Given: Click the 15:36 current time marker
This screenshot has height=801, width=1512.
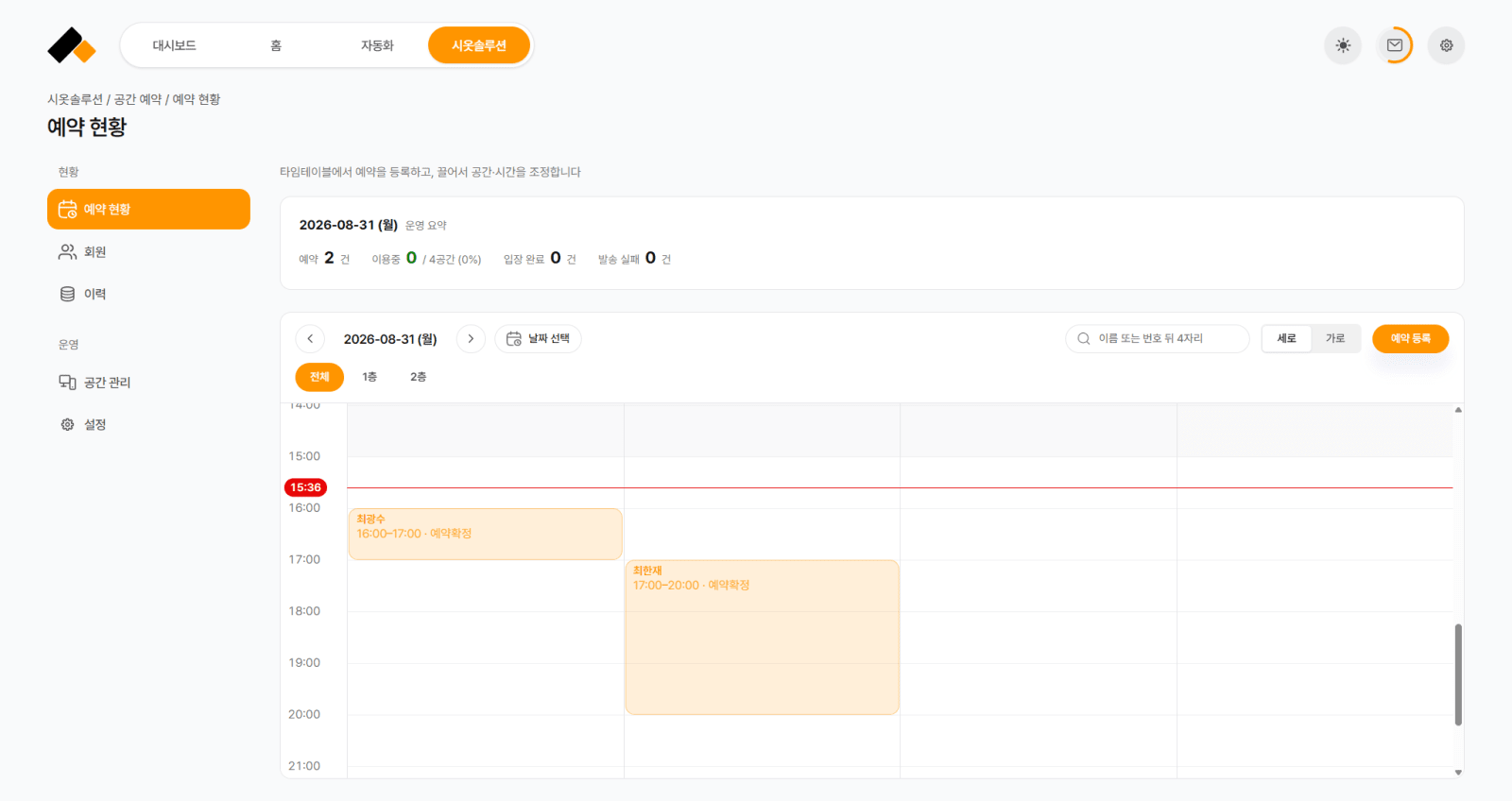Looking at the screenshot, I should coord(305,487).
